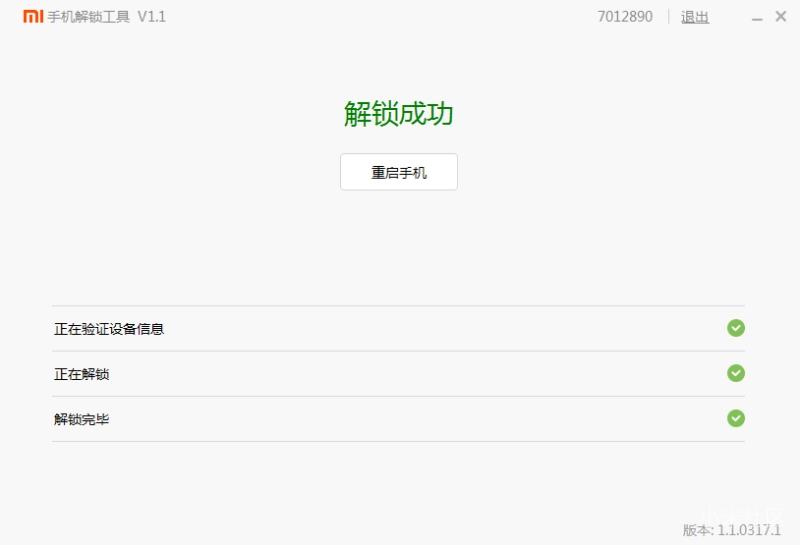Screen dimensions: 800x545
Task: Click the green checkmark beside 正在验证设备信息
Action: click(x=736, y=328)
